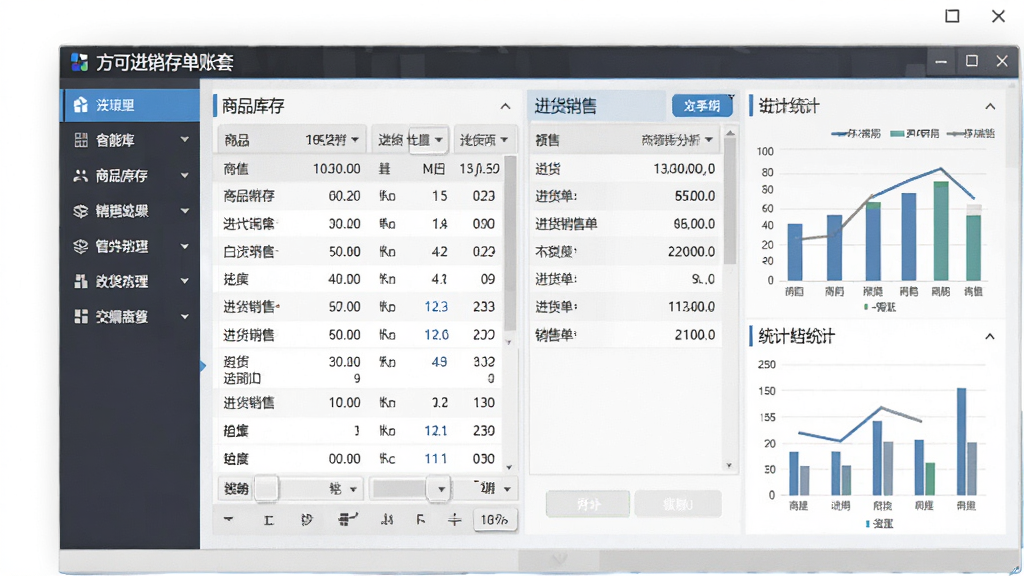This screenshot has width=1024, height=576.
Task: Expand the chevron of the grid-icon sidebar item
Action: 185,139
